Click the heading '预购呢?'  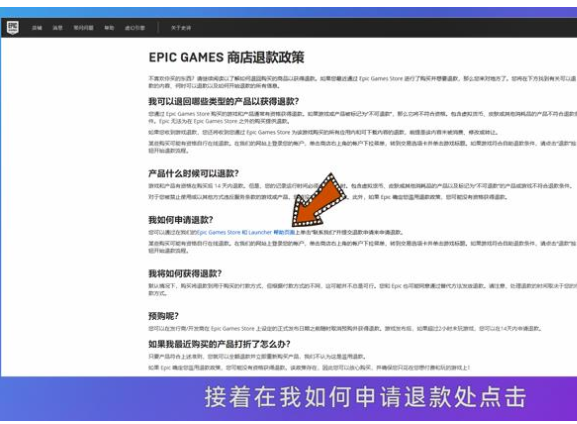163,316
